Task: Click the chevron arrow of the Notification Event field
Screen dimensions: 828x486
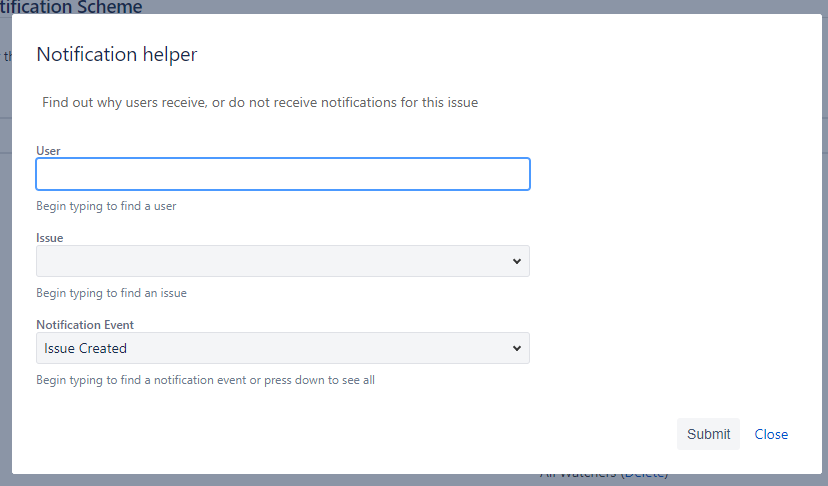Action: [x=517, y=348]
